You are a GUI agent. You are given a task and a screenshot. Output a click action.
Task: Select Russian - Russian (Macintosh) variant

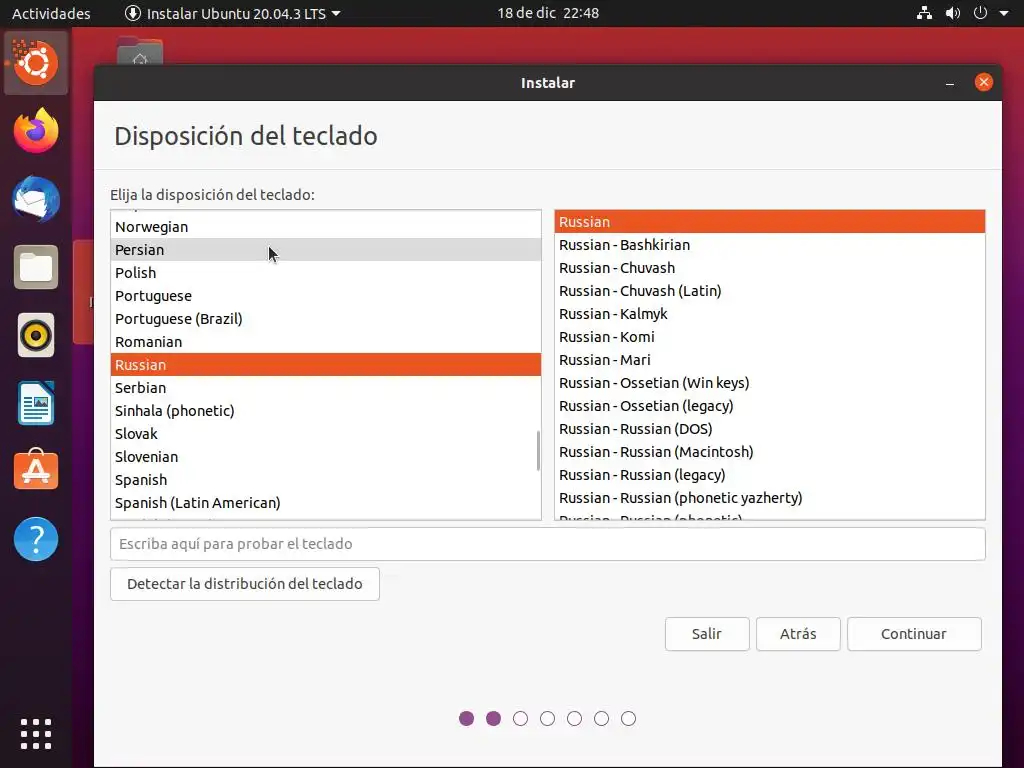770,452
